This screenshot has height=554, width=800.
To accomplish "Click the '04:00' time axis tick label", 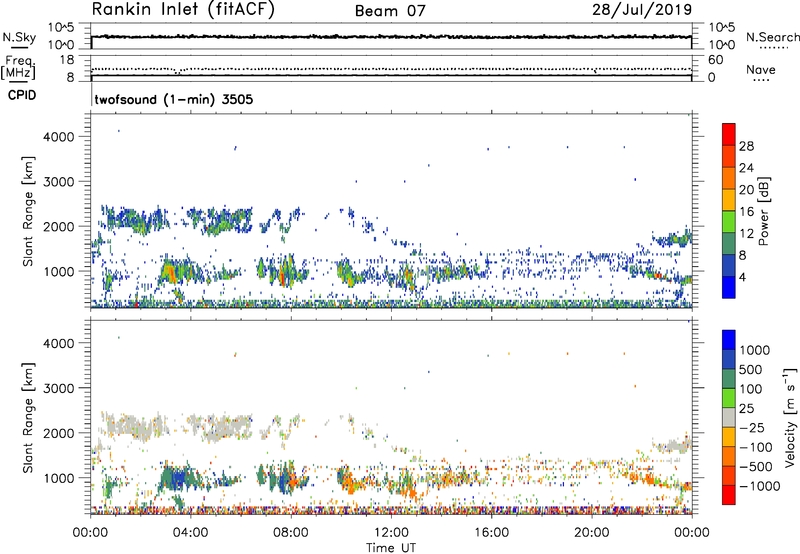I will click(x=190, y=533).
